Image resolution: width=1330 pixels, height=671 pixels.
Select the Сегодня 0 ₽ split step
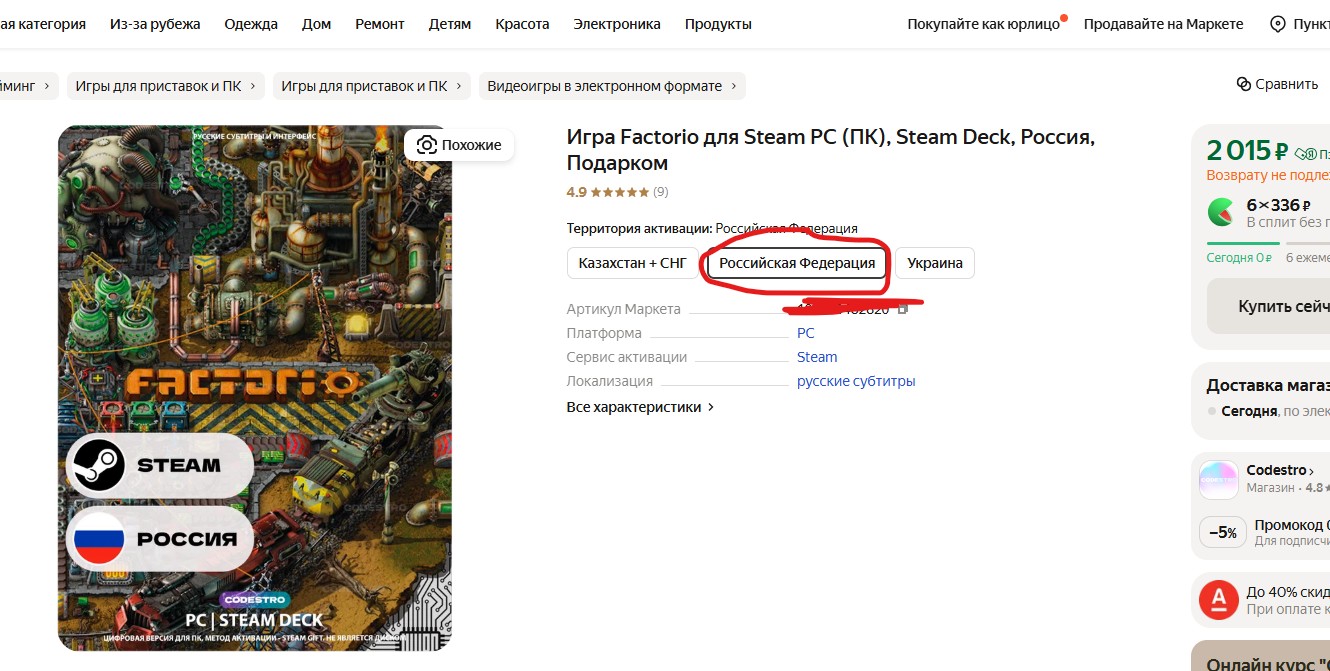[1240, 257]
